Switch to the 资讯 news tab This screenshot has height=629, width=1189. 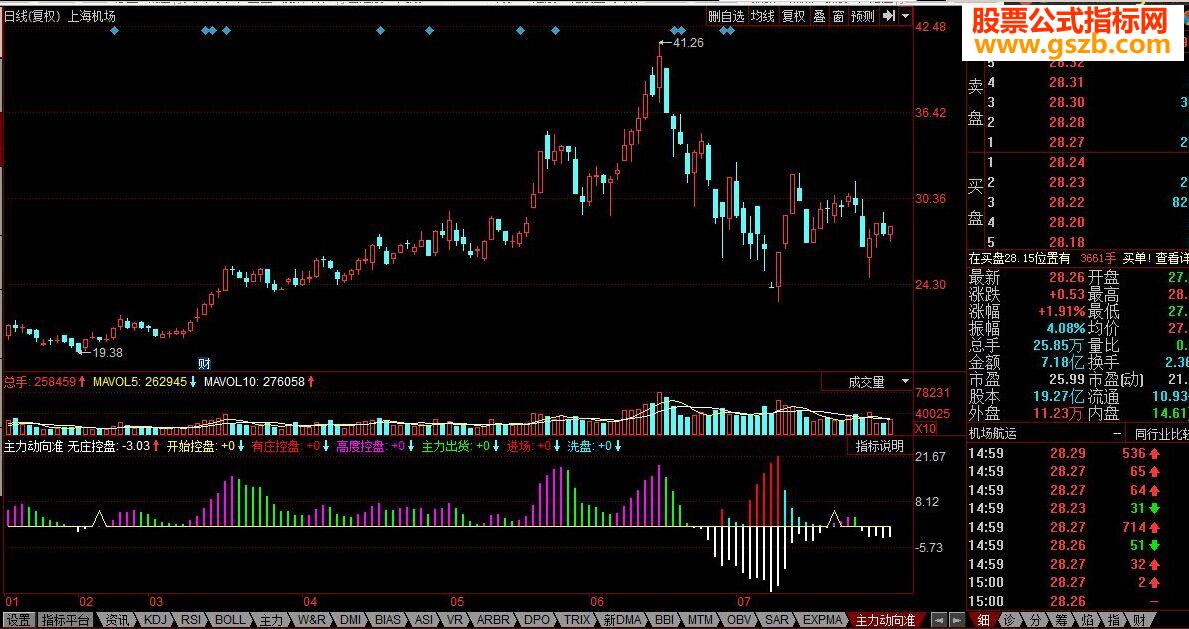point(118,620)
